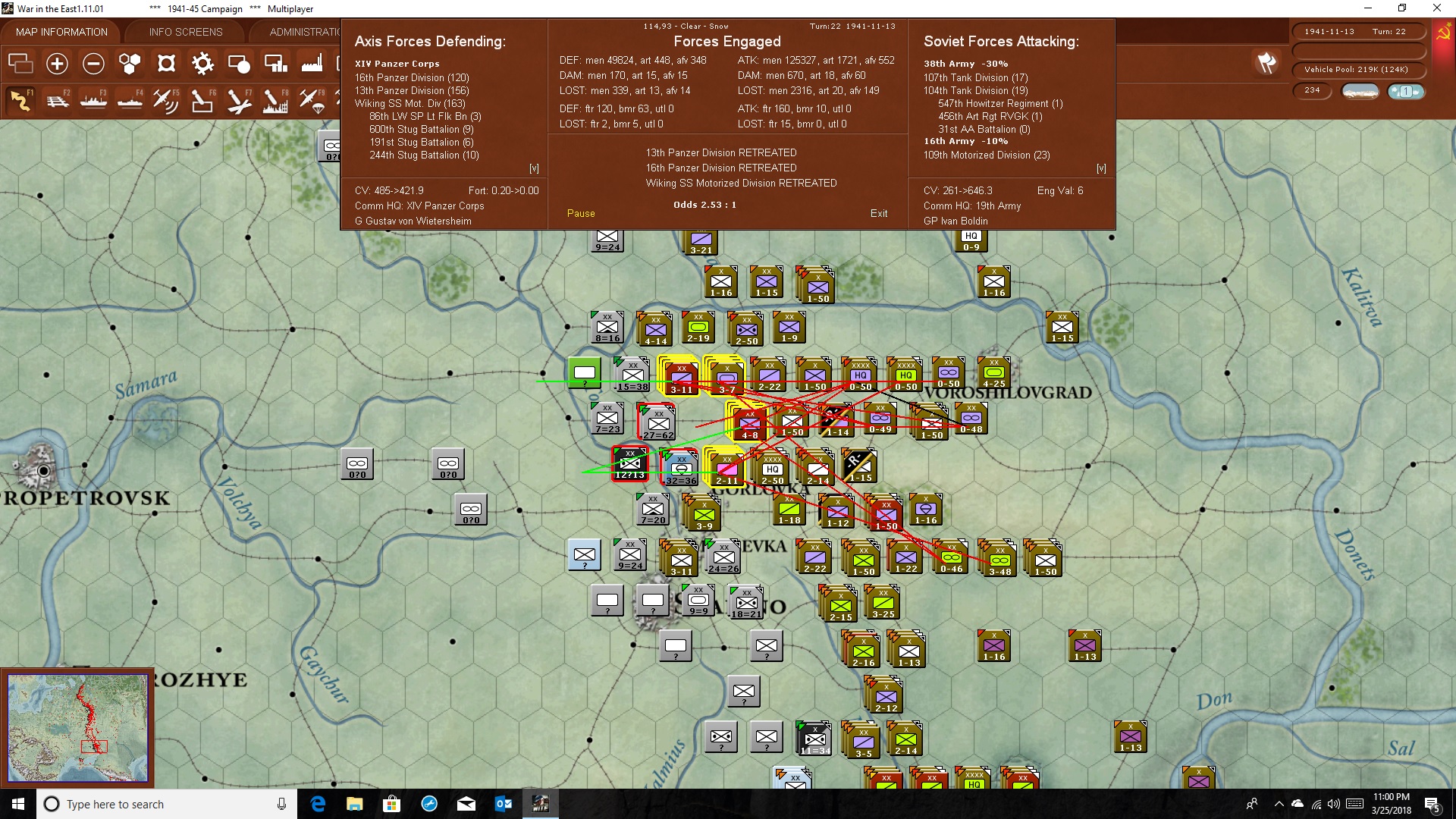Image resolution: width=1456 pixels, height=819 pixels.
Task: Click the Windows taskbar search box
Action: pos(167,804)
